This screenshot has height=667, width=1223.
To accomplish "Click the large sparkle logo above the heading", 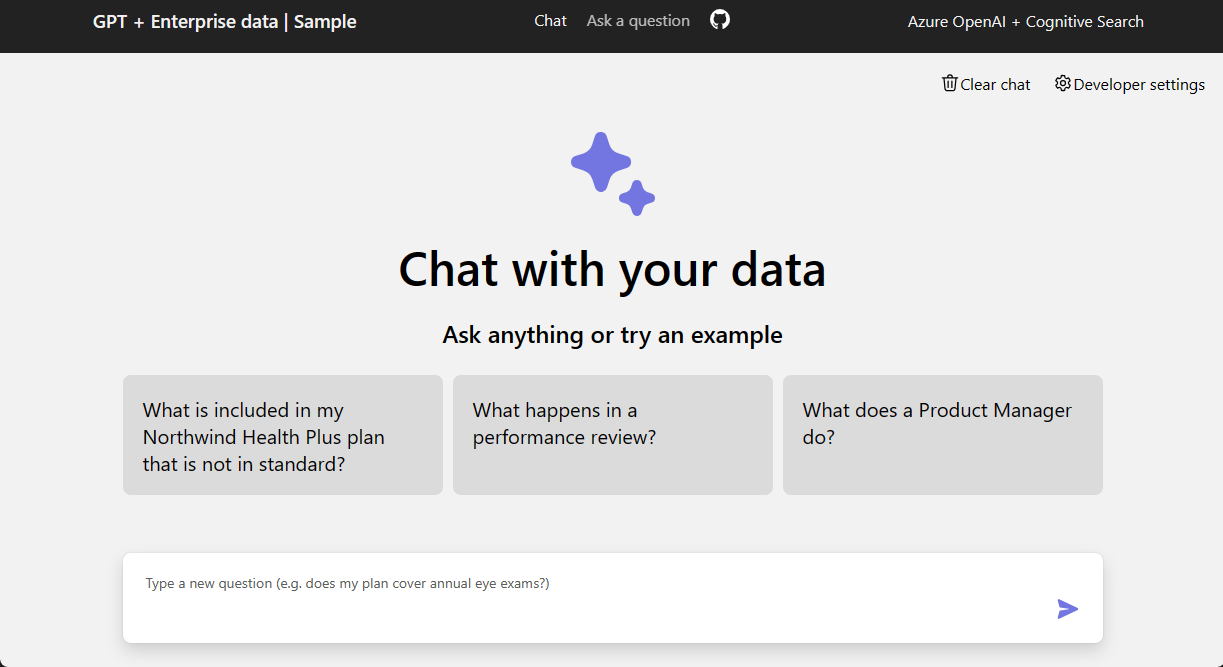I will coord(601,160).
